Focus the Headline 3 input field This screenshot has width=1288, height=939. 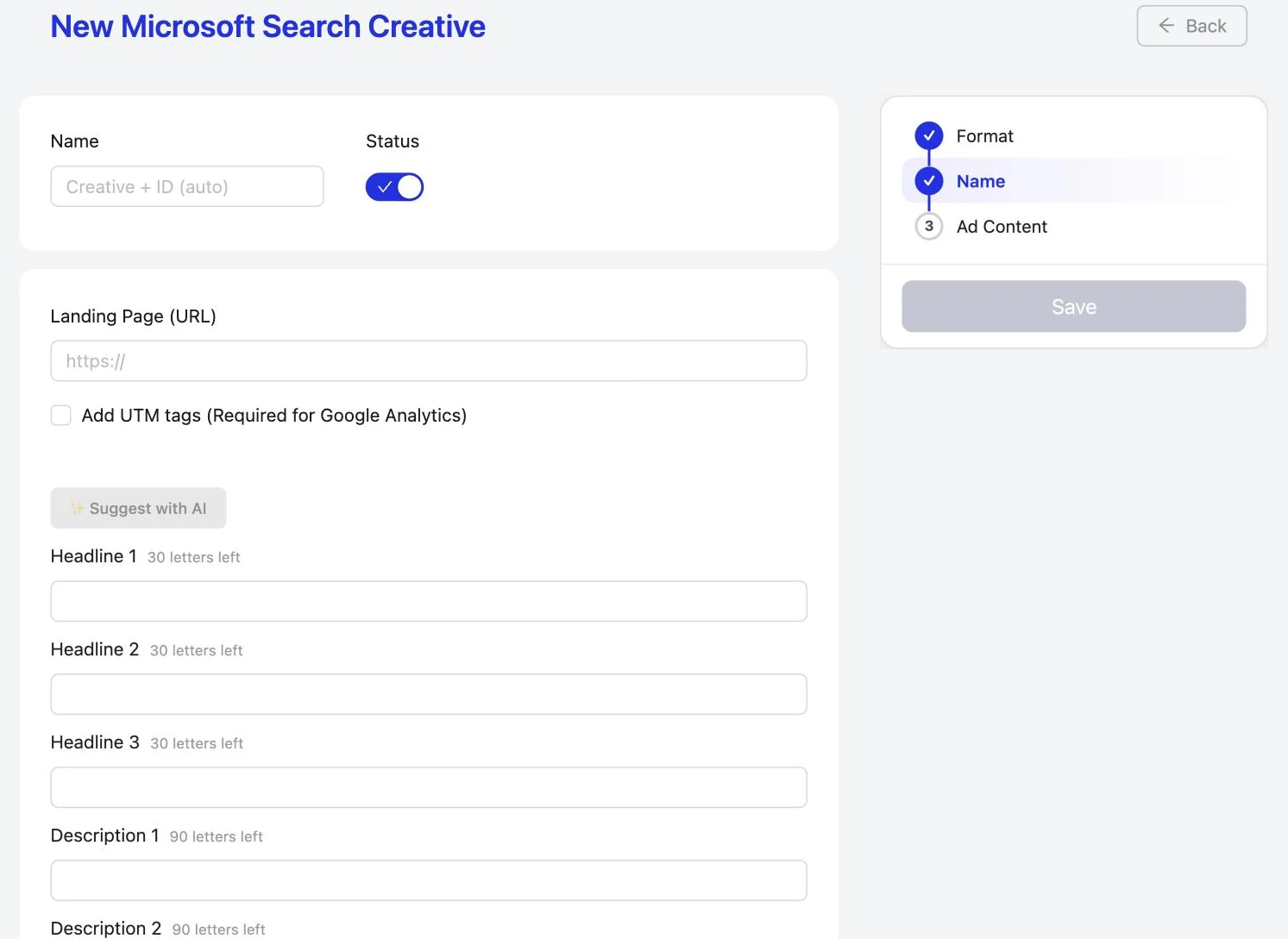tap(429, 787)
